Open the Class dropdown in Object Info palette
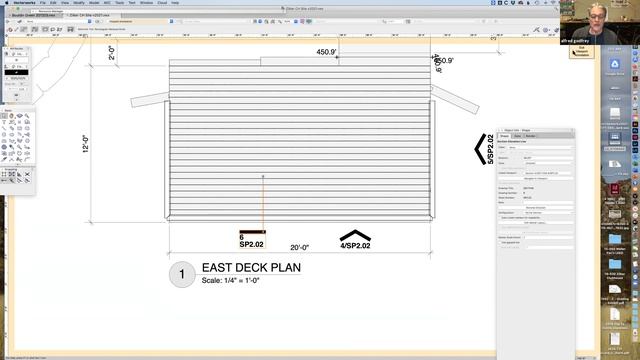The image size is (640, 360). (540, 147)
